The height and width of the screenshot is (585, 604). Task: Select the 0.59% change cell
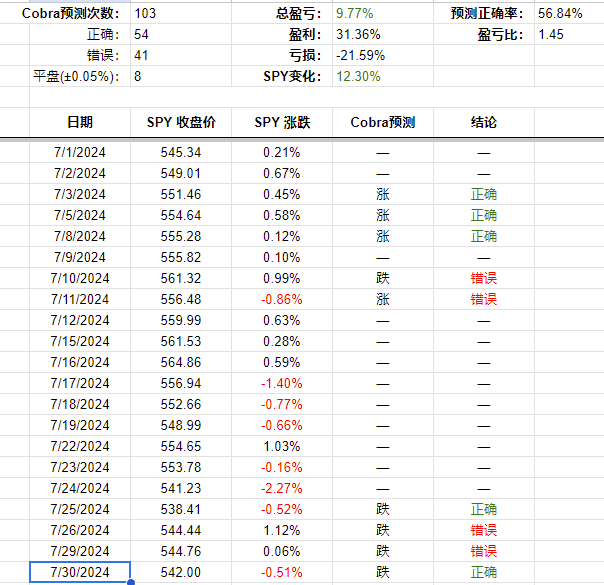(x=282, y=362)
